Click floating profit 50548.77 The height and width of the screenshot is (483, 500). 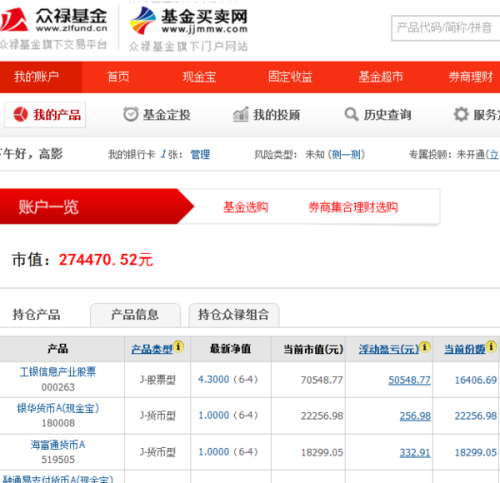pos(409,380)
